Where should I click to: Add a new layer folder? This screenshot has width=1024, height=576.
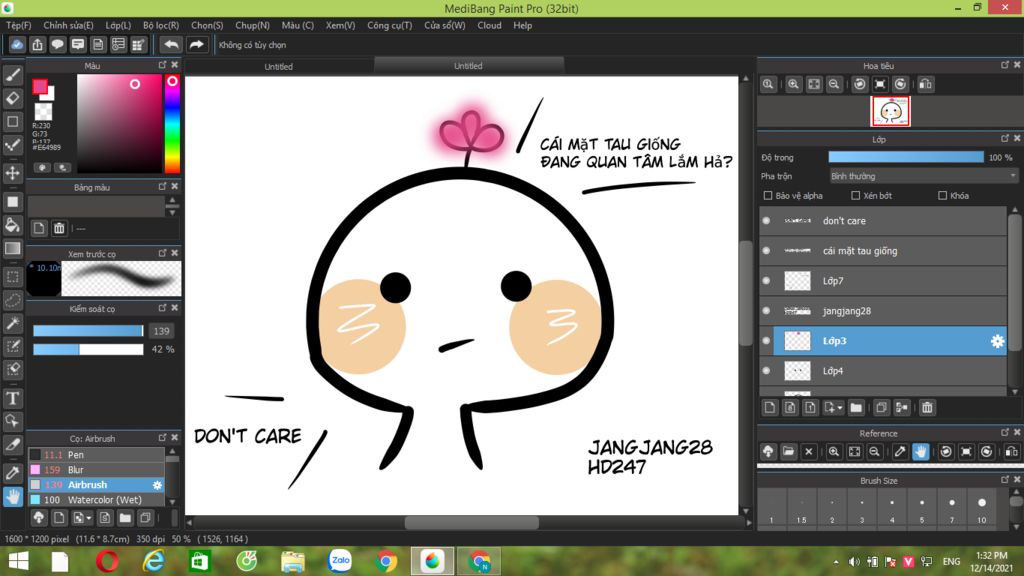click(x=856, y=408)
